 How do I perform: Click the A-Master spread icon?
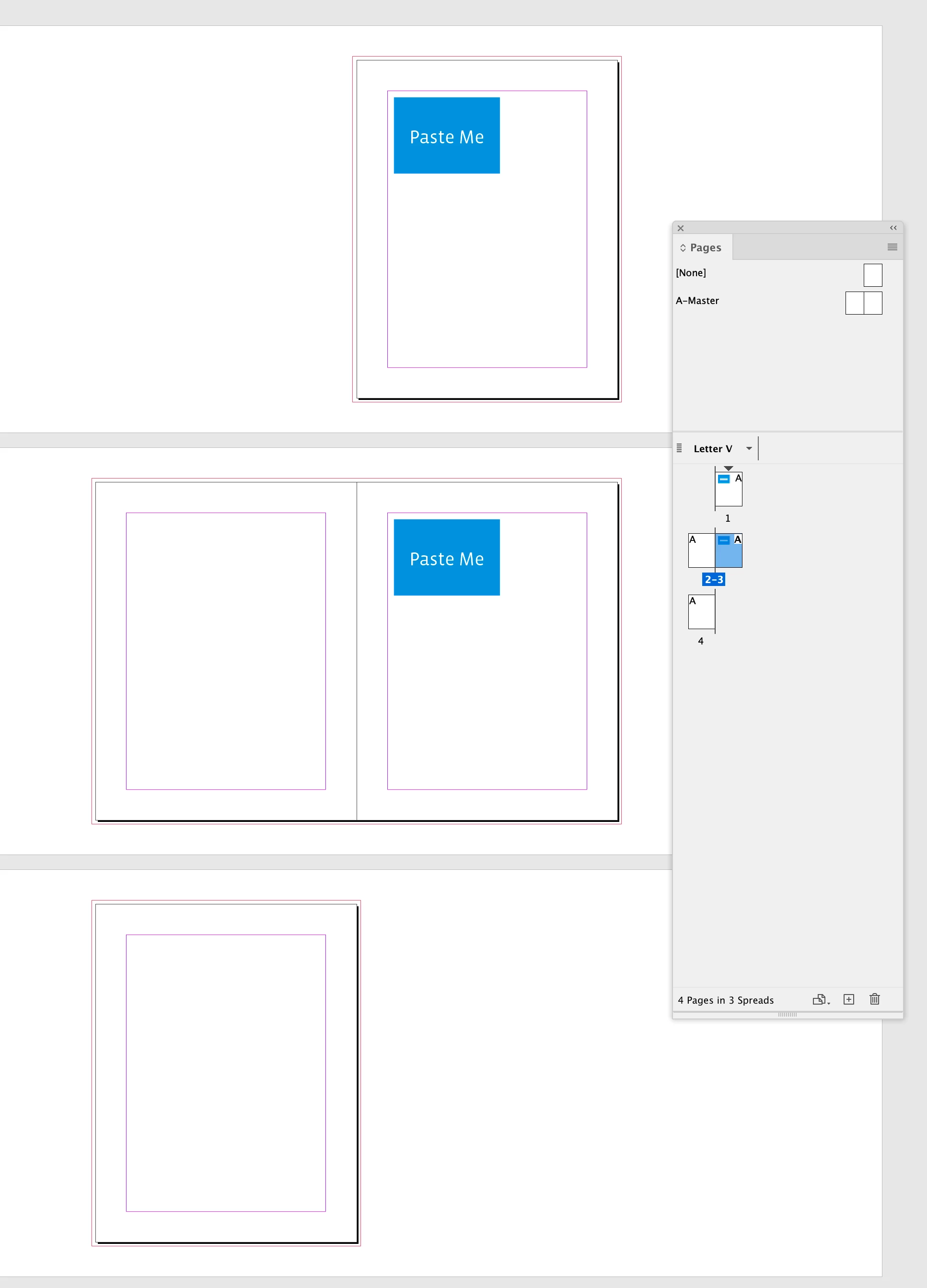[x=863, y=303]
